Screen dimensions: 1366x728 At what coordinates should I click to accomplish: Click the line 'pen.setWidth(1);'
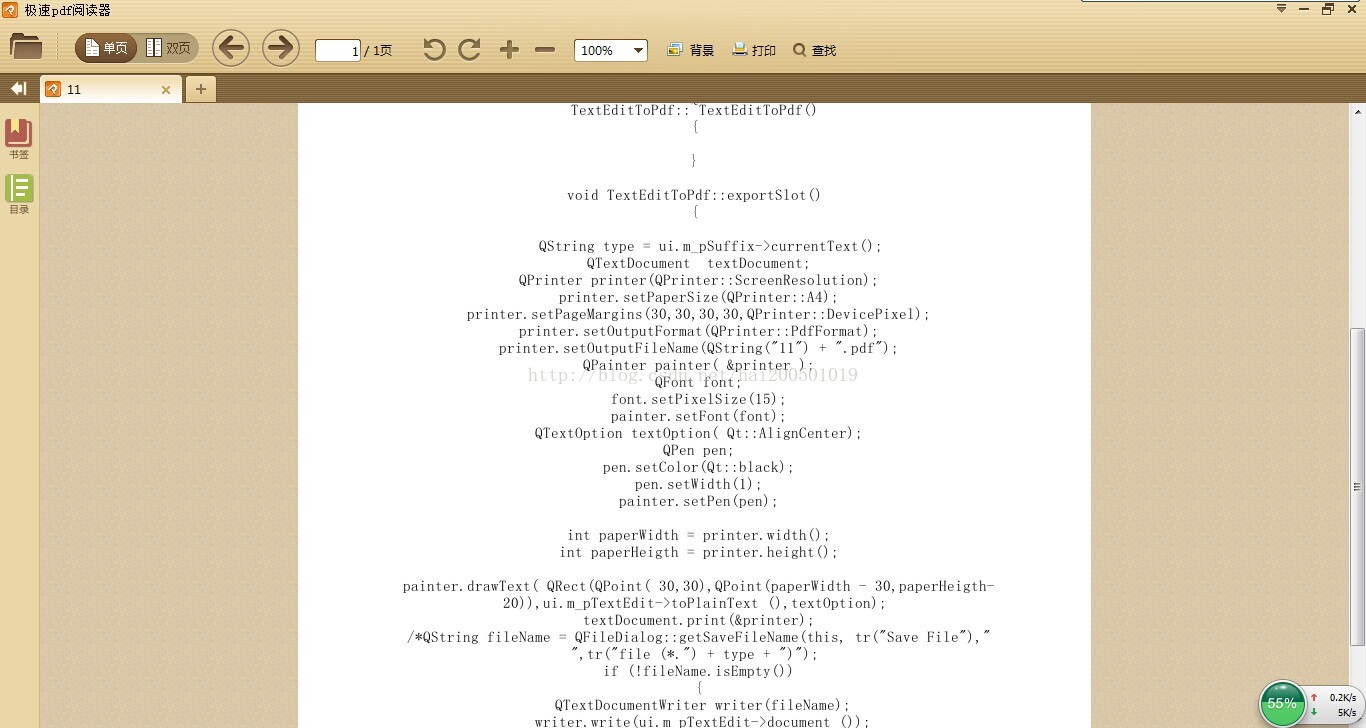pos(698,484)
